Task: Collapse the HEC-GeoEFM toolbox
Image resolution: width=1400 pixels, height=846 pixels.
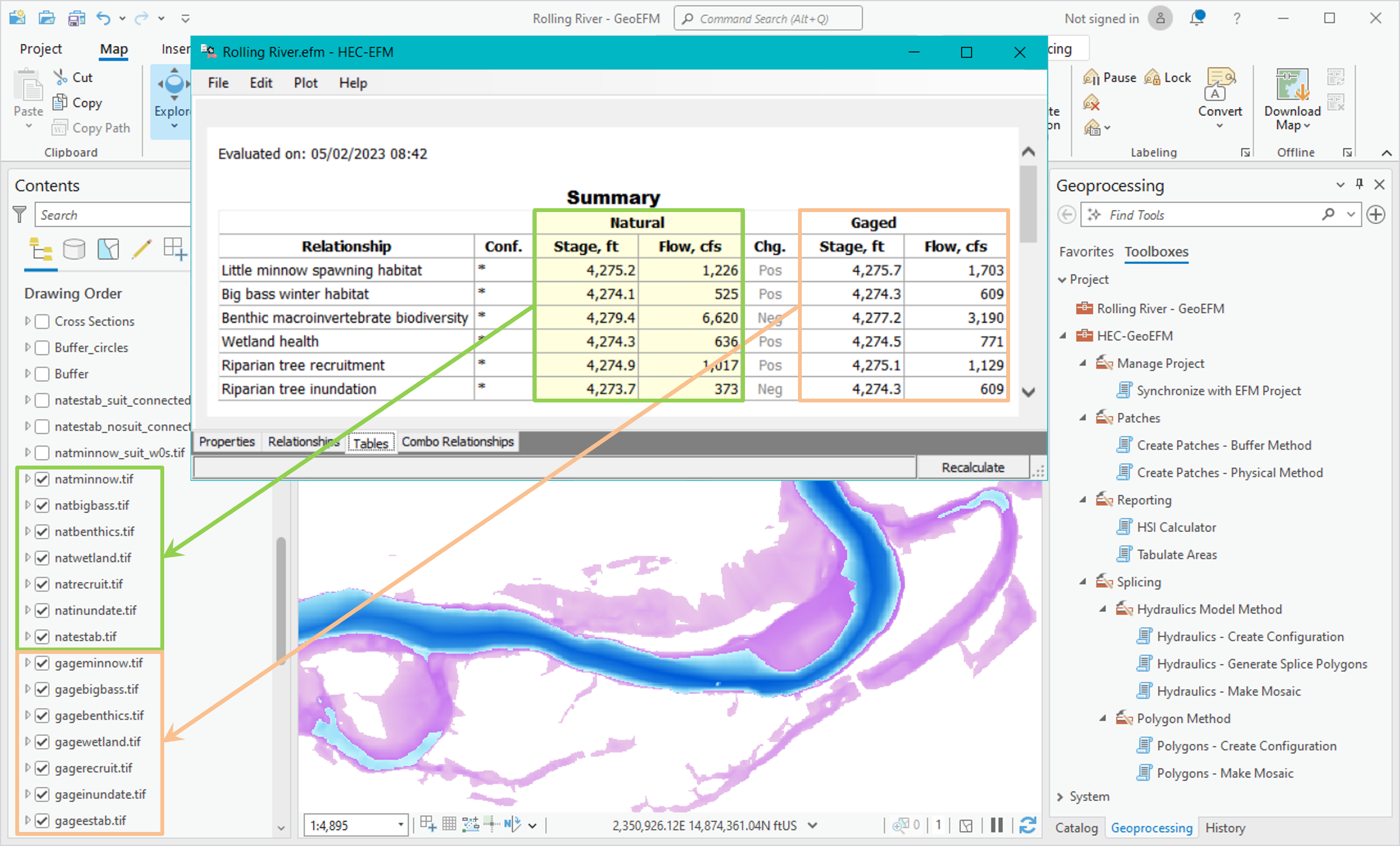Action: point(1062,335)
